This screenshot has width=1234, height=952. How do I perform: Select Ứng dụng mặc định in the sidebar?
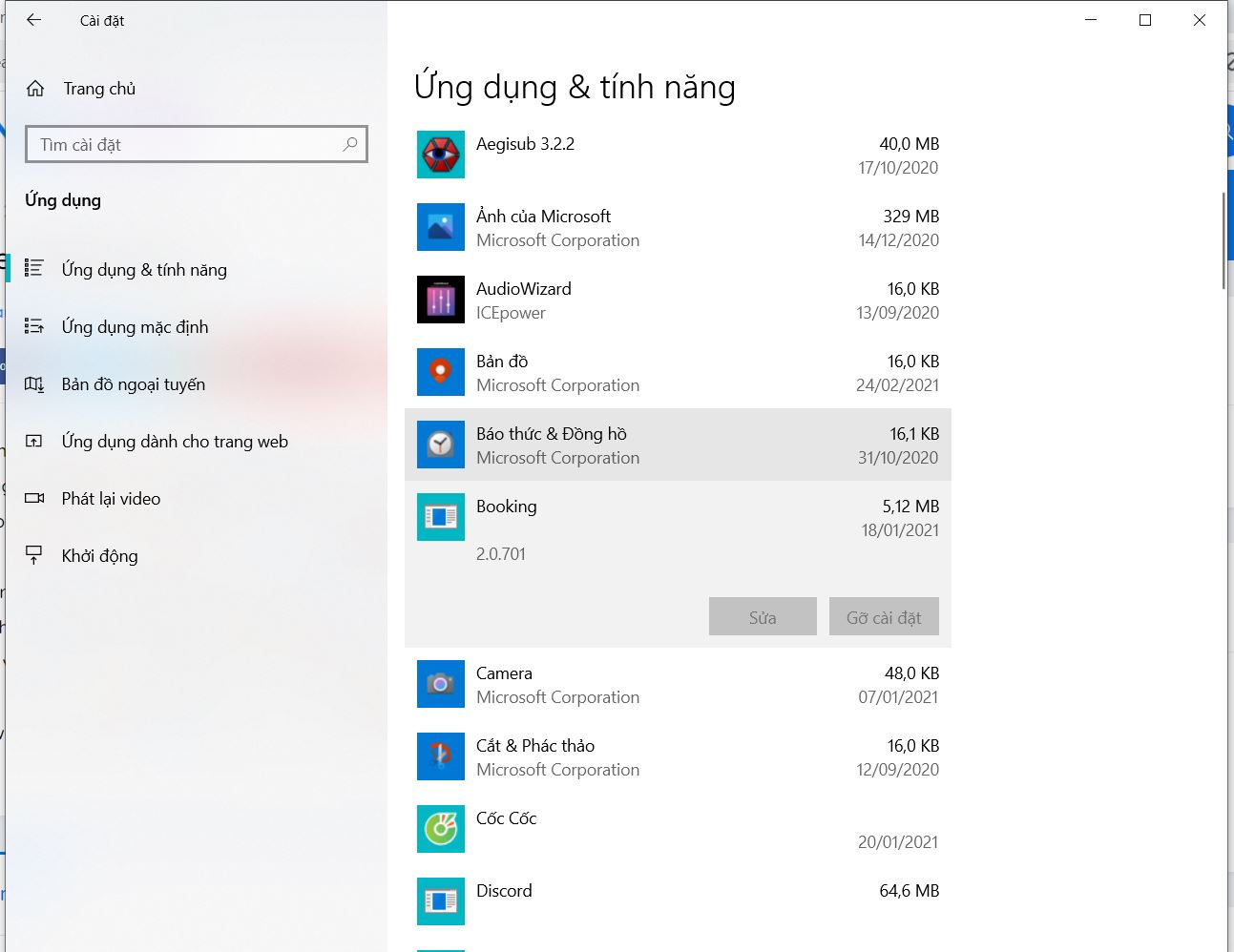click(x=135, y=326)
